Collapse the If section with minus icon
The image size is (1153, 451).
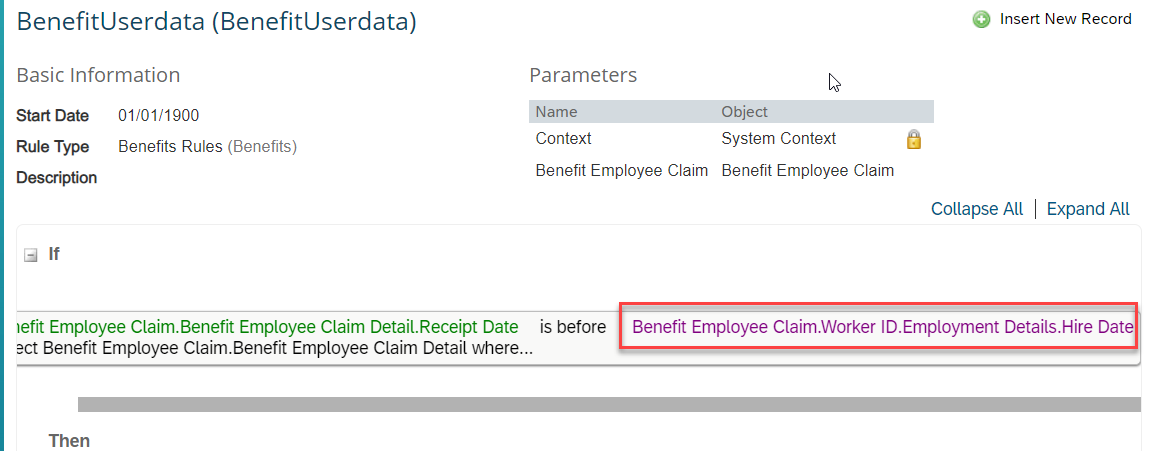pos(31,255)
